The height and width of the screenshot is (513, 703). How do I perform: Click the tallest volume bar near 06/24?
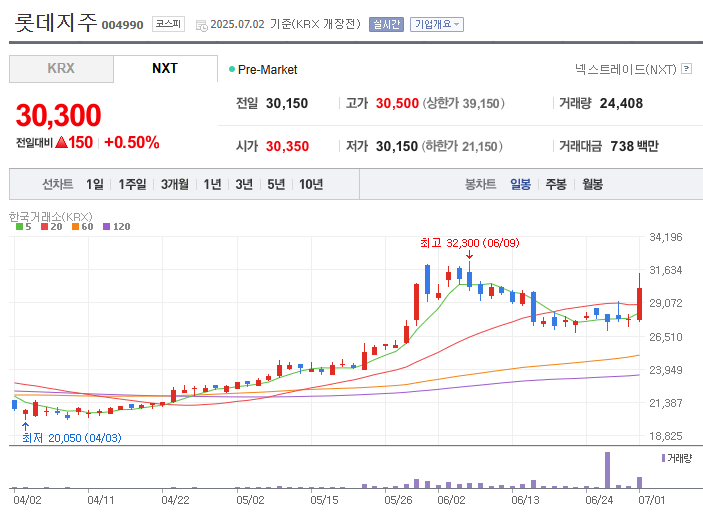(608, 470)
